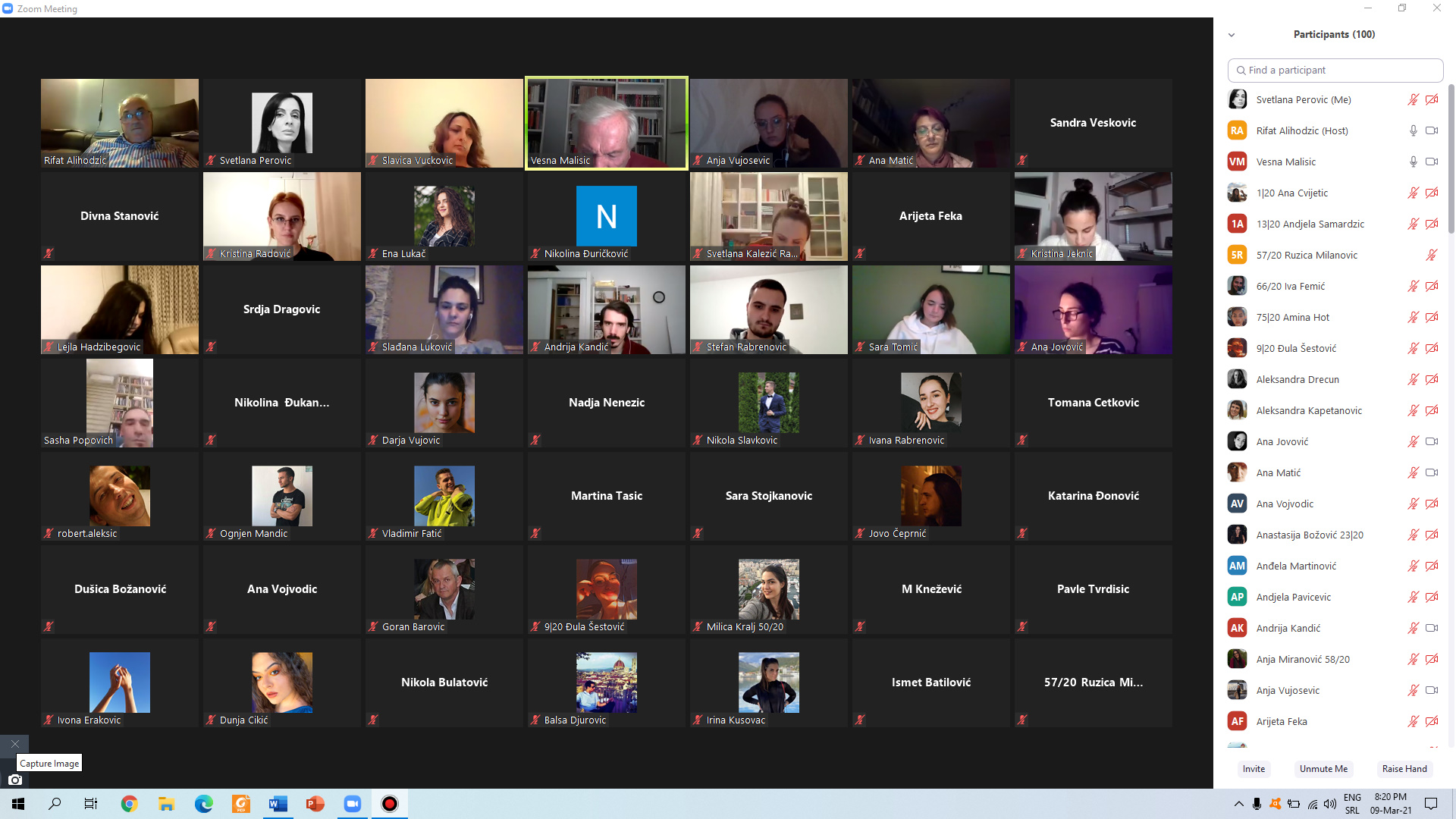
Task: Select Sasha Popovich video tile
Action: (120, 403)
